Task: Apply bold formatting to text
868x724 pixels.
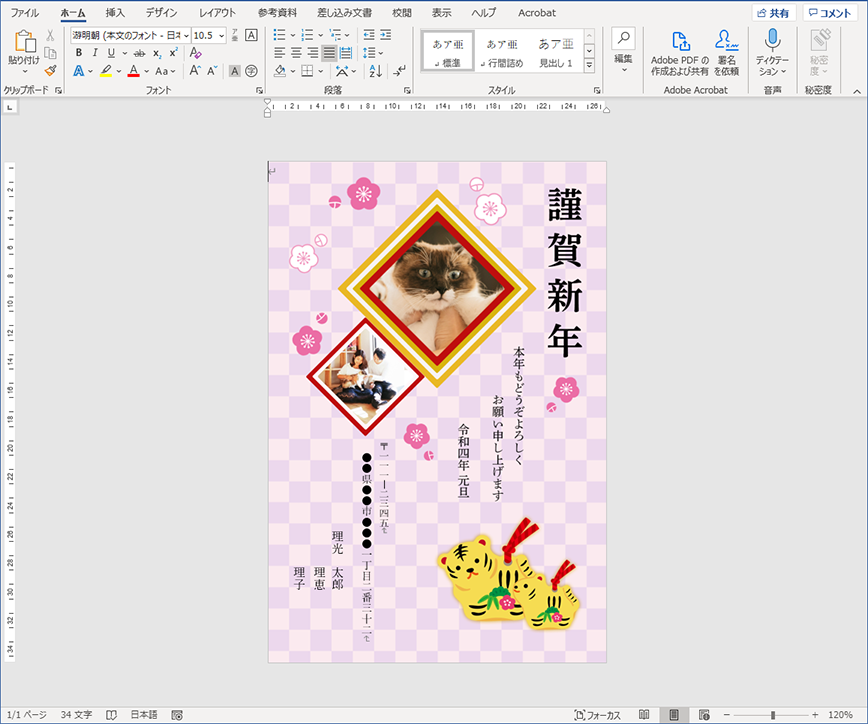Action: [x=79, y=53]
